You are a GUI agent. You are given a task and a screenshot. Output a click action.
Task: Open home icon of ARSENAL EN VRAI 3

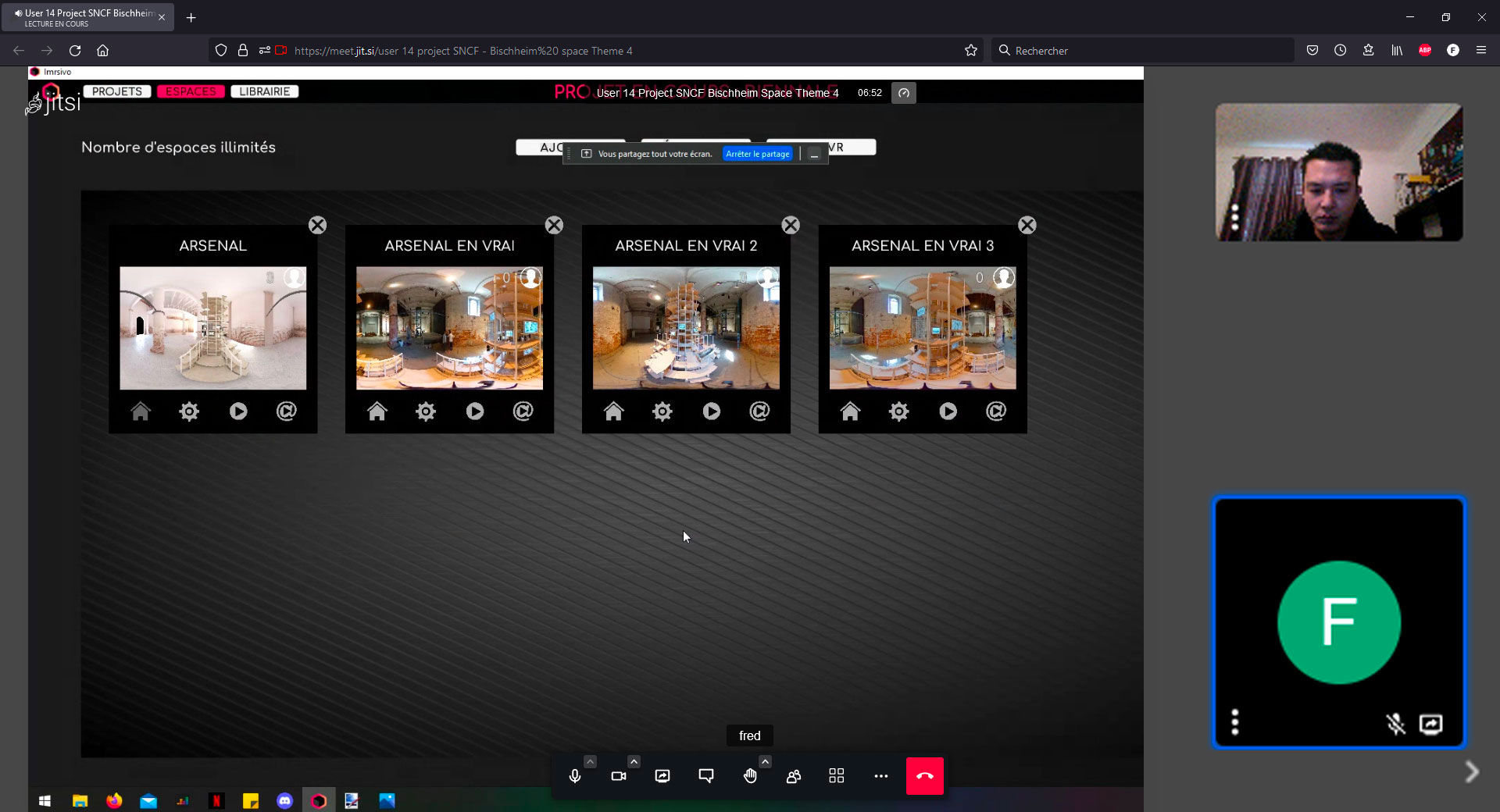[851, 411]
